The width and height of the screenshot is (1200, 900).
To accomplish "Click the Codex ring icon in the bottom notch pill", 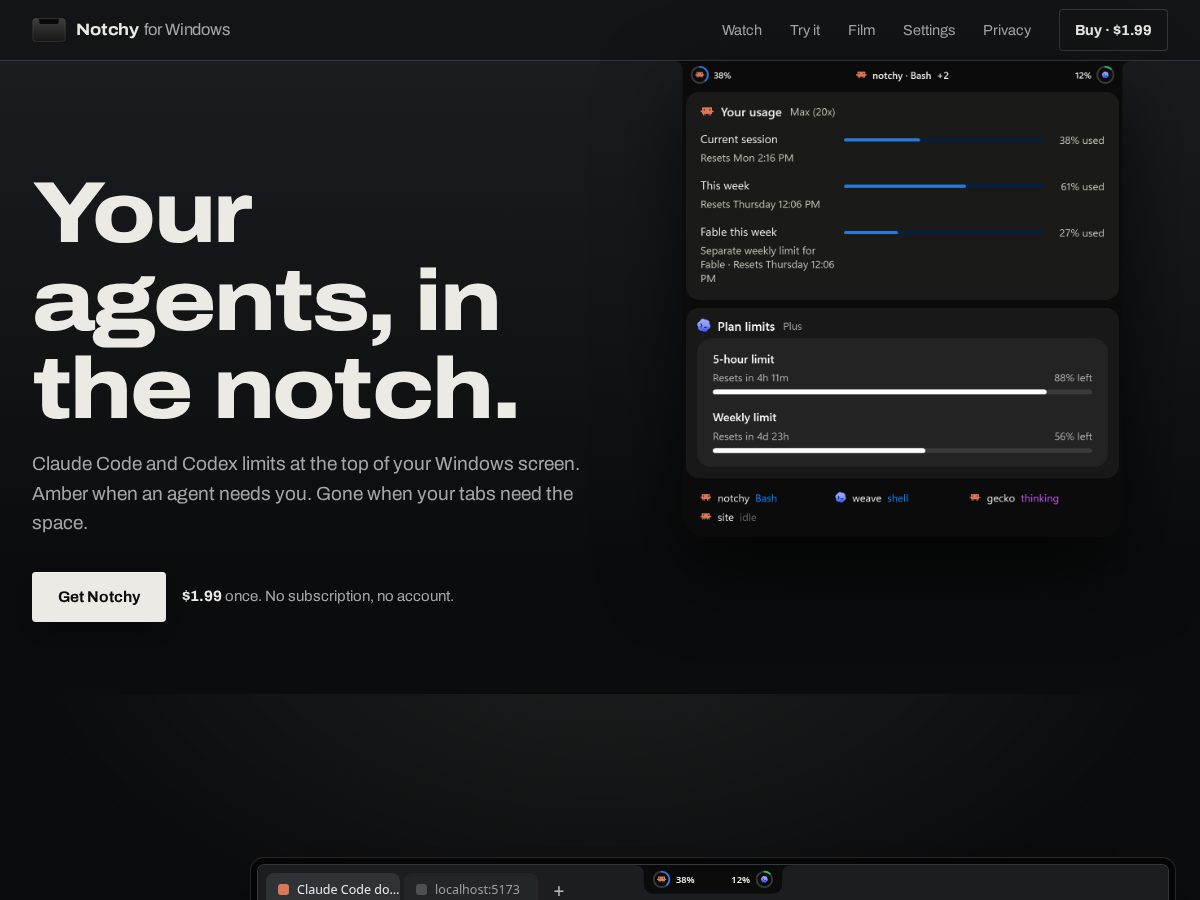I will click(x=764, y=879).
